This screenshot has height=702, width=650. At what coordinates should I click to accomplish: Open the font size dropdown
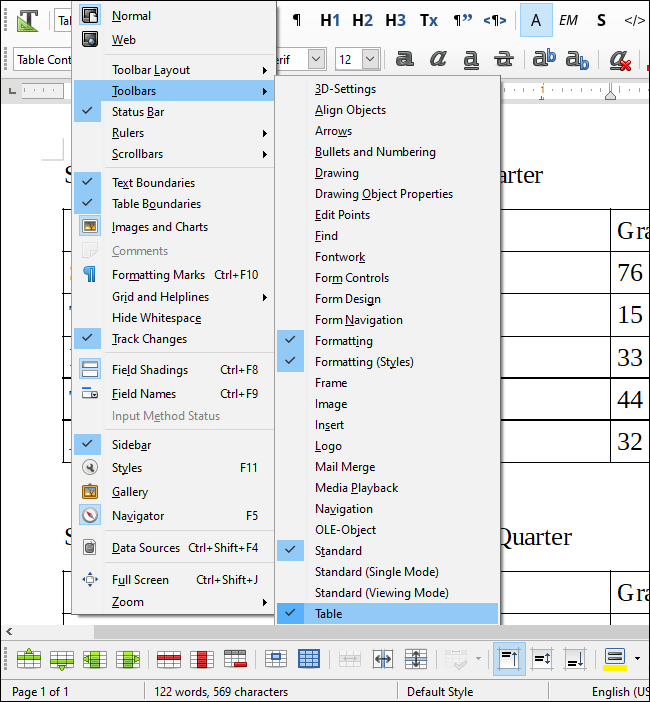tap(371, 59)
